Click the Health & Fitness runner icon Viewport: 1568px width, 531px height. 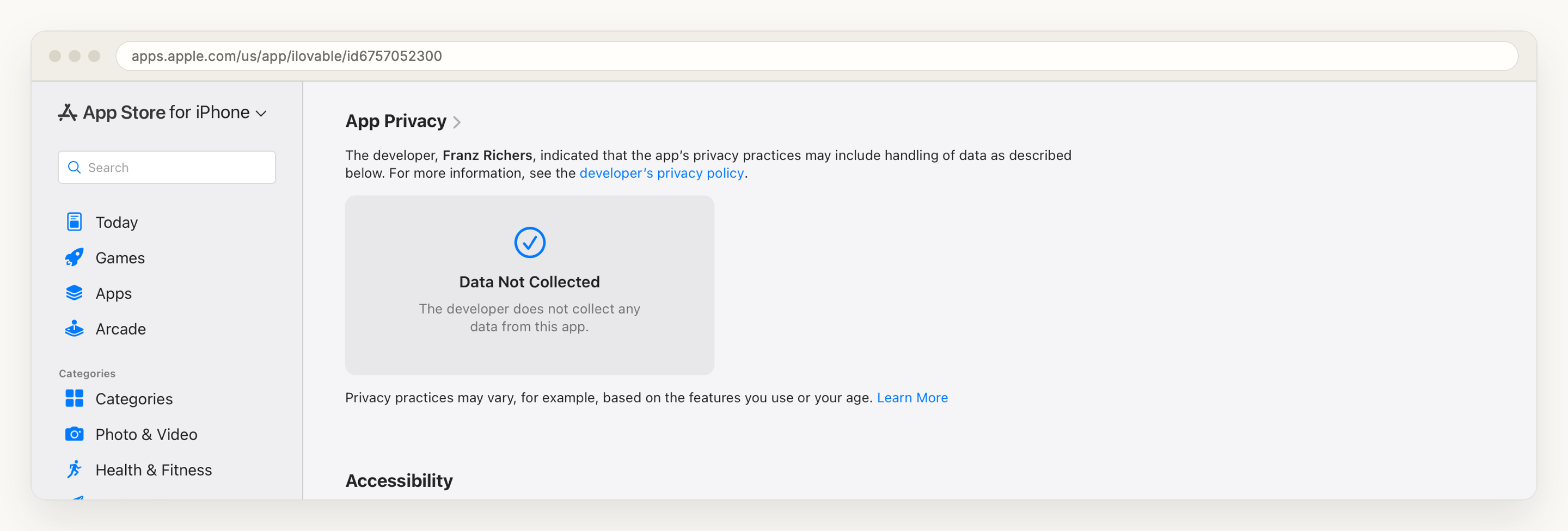[74, 470]
